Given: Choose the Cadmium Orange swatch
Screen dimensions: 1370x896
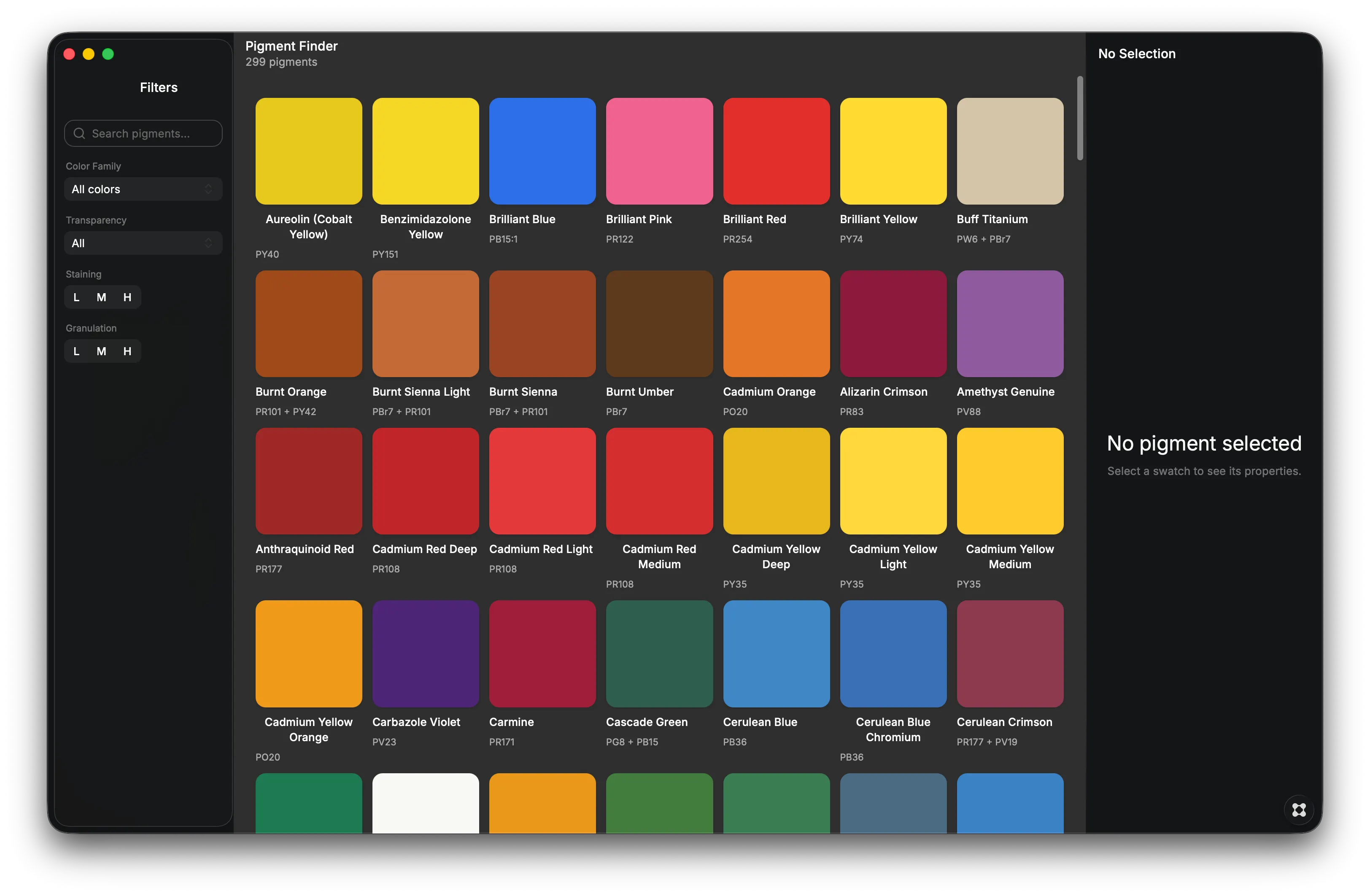Looking at the screenshot, I should tap(776, 324).
